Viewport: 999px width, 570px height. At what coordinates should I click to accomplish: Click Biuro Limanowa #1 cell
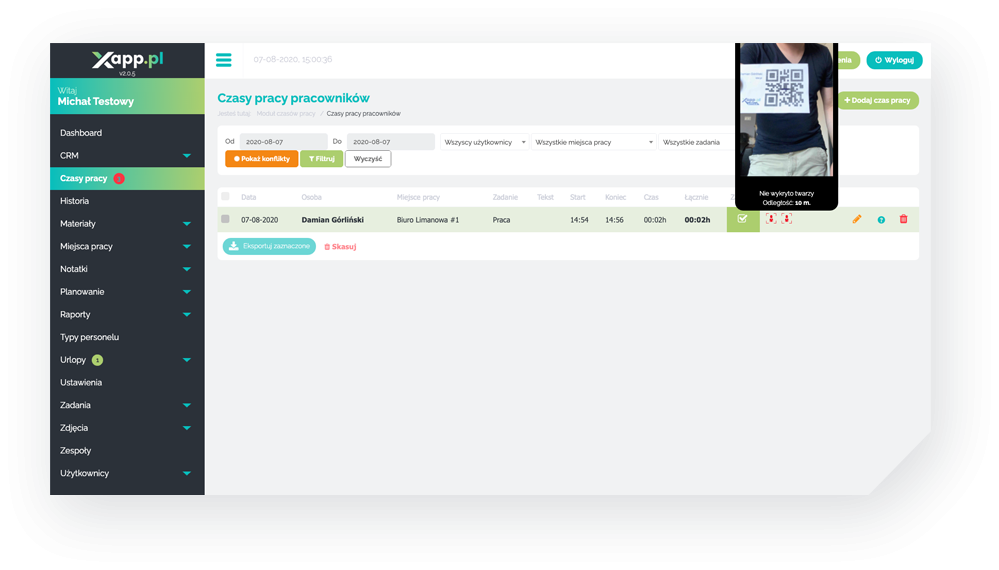[x=428, y=220]
